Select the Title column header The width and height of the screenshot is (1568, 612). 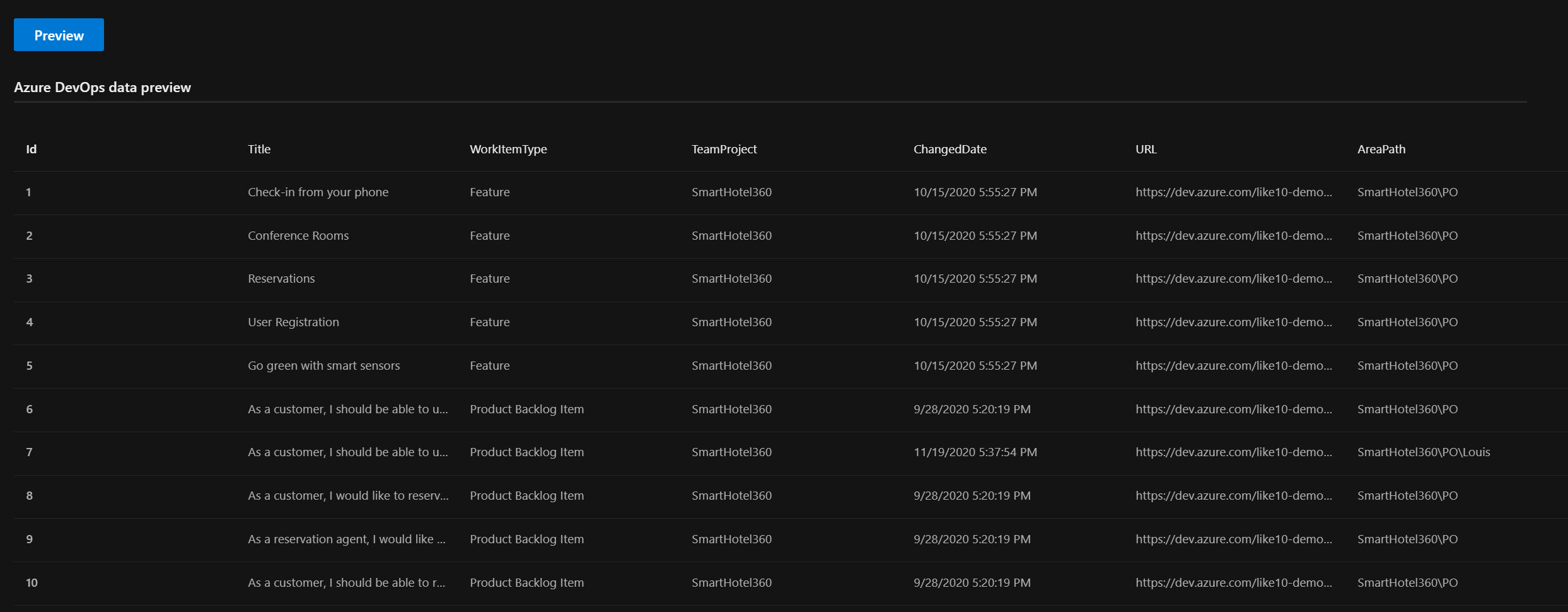pos(258,150)
